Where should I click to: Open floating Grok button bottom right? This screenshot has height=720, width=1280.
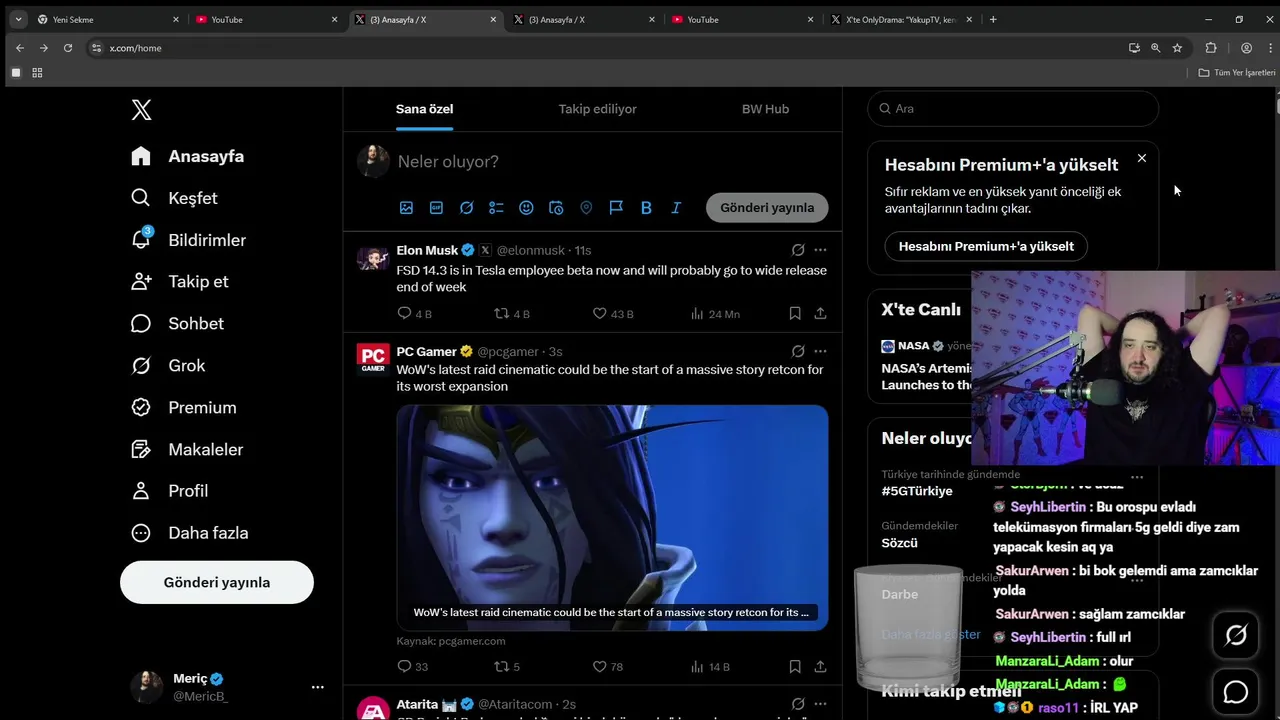click(x=1236, y=636)
